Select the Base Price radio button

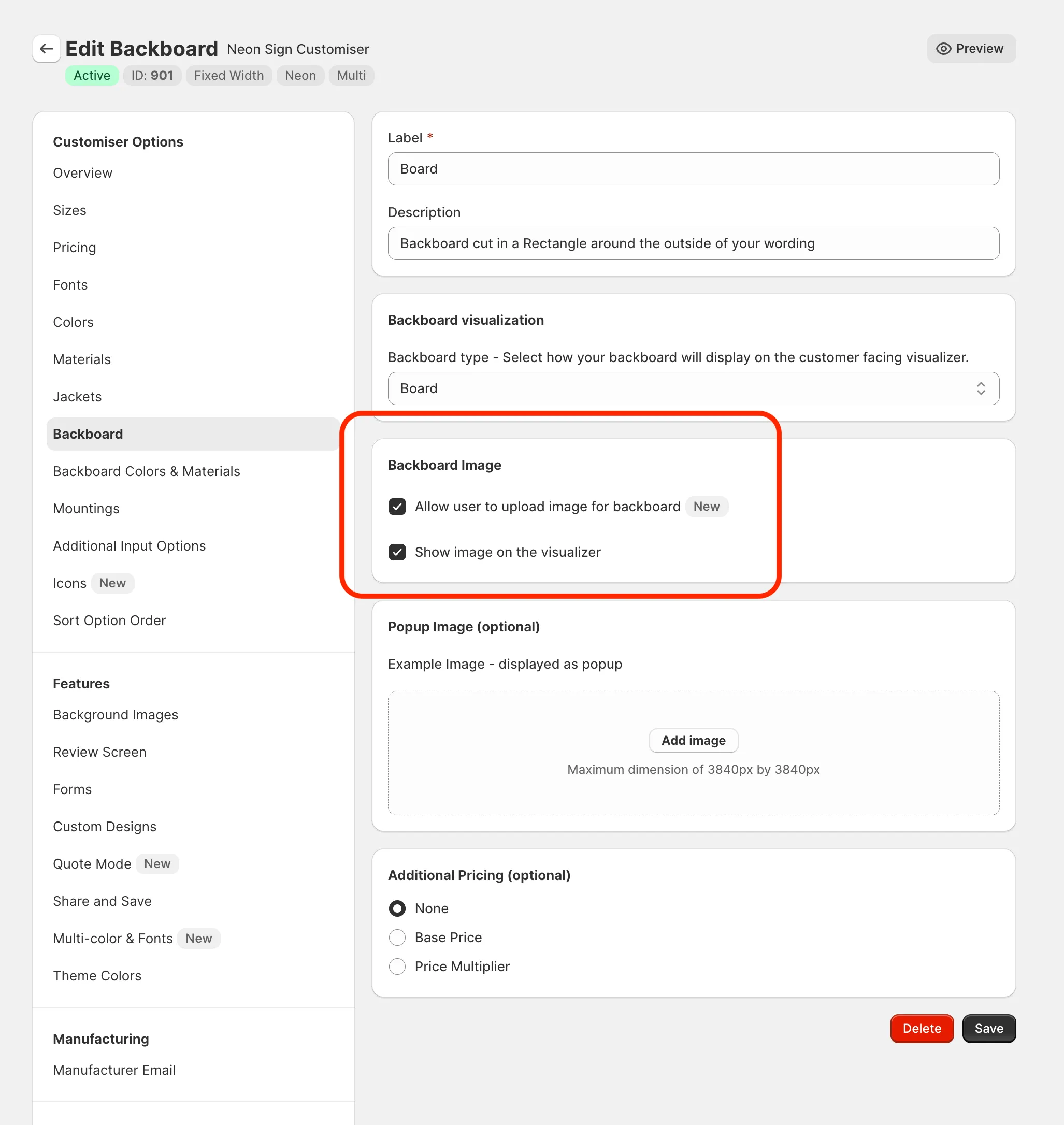click(397, 938)
